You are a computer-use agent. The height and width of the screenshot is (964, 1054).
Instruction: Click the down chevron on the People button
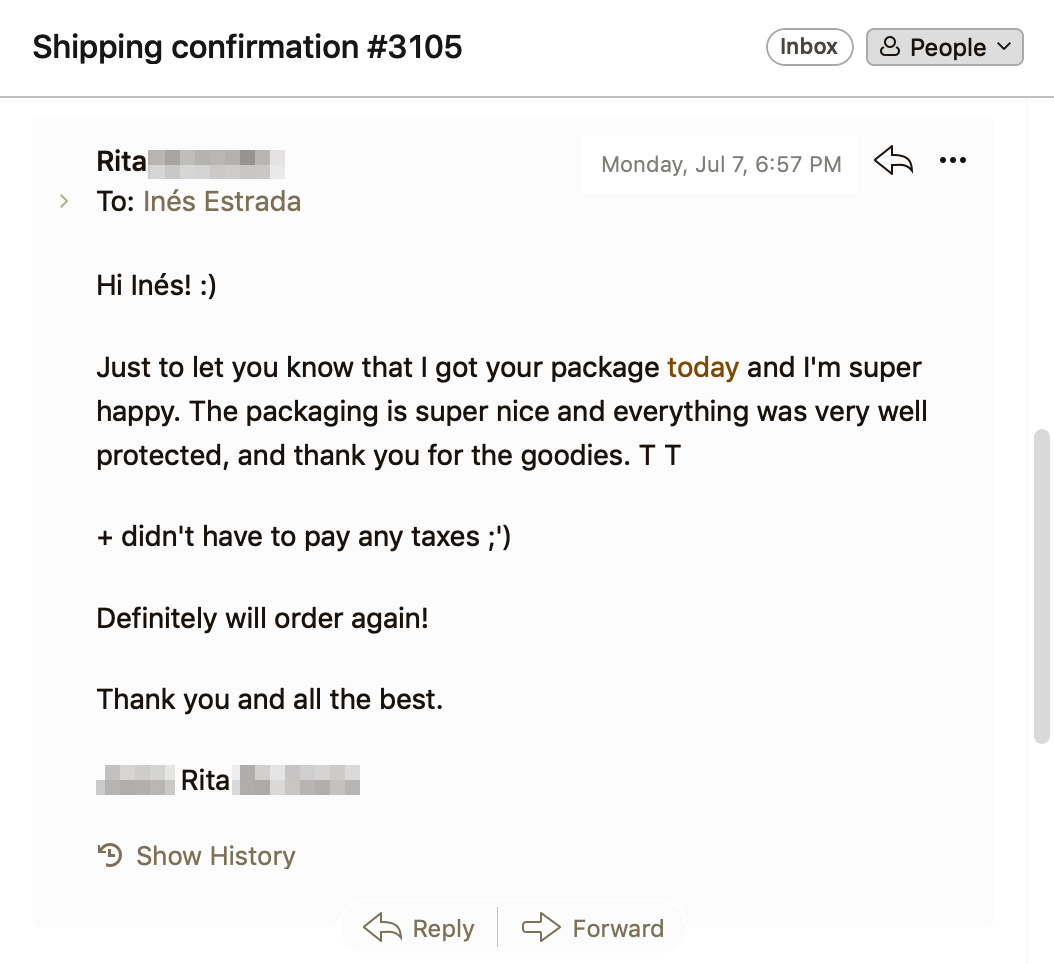(1004, 48)
